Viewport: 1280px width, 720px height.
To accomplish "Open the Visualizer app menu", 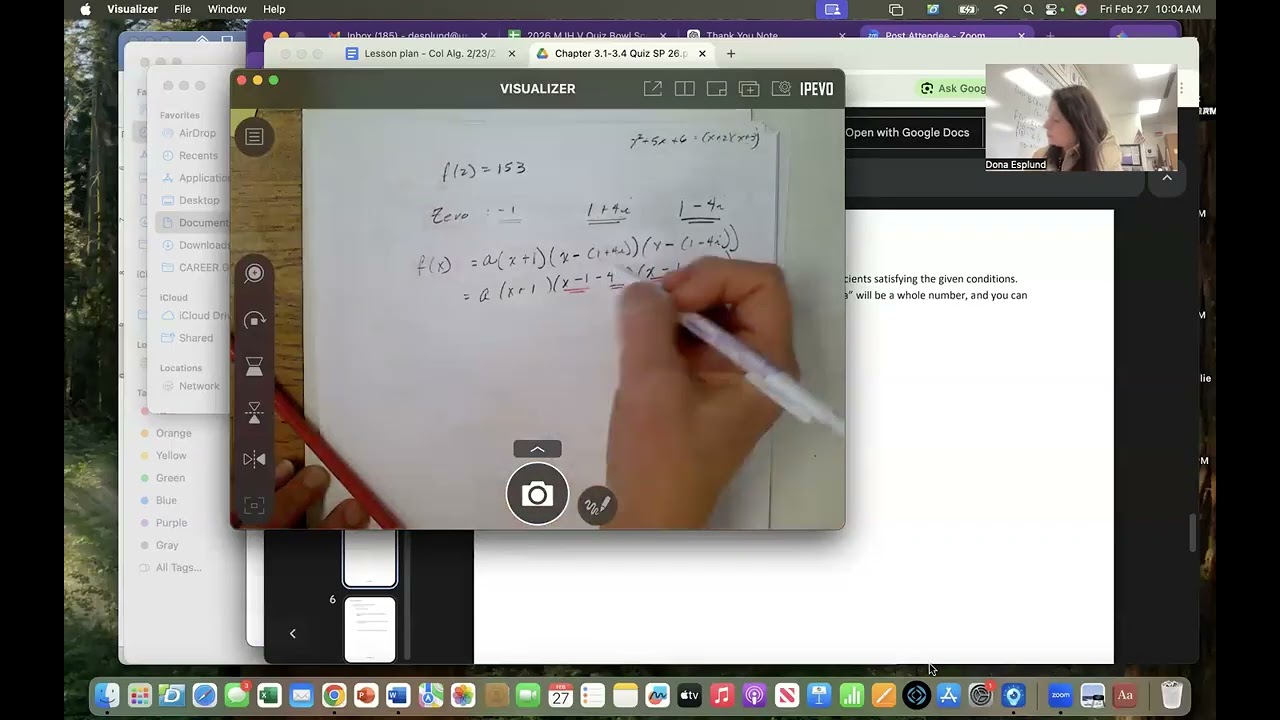I will 132,9.
